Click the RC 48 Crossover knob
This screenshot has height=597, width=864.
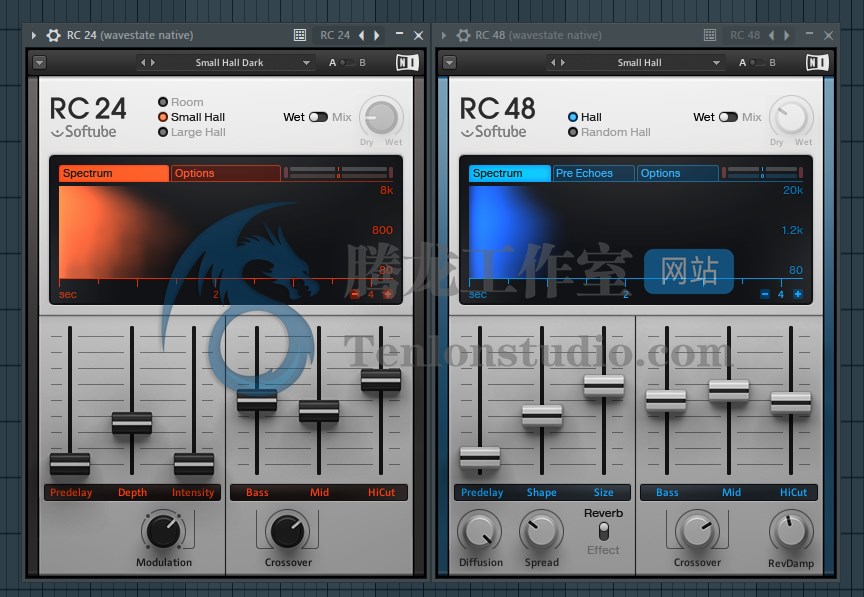[697, 531]
